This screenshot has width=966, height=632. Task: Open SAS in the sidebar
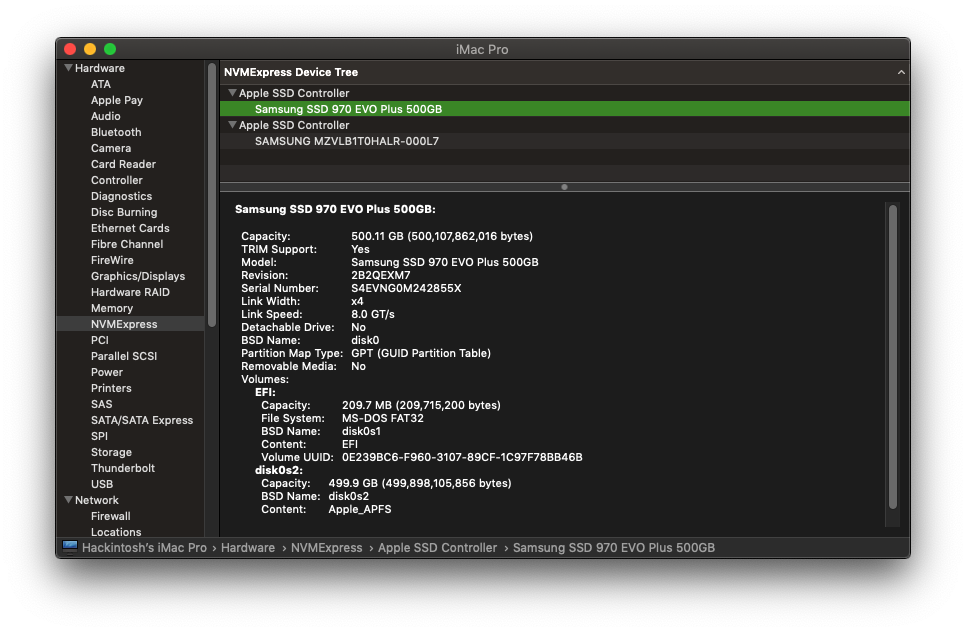point(102,404)
